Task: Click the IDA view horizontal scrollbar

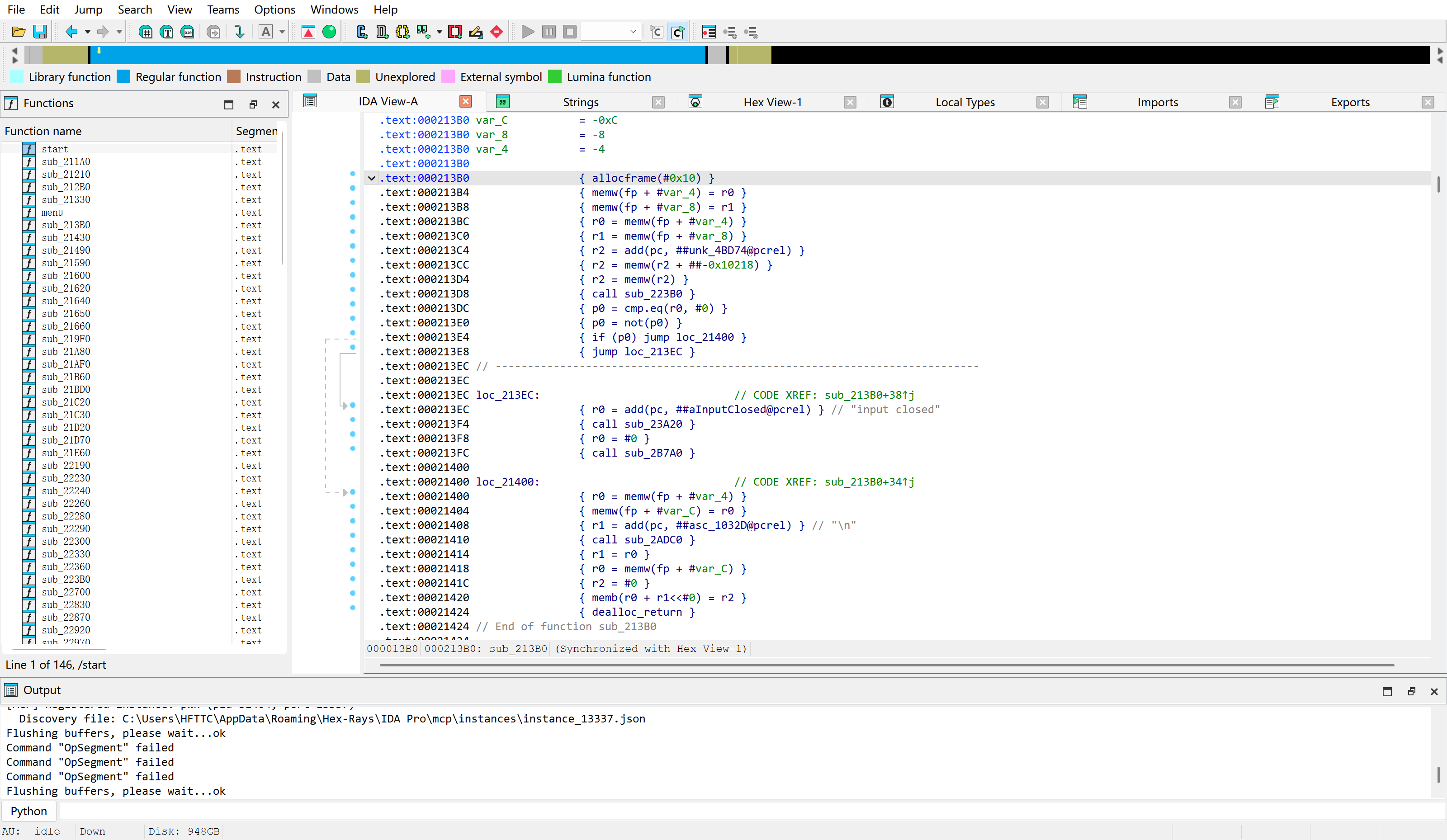Action: pyautogui.click(x=887, y=665)
